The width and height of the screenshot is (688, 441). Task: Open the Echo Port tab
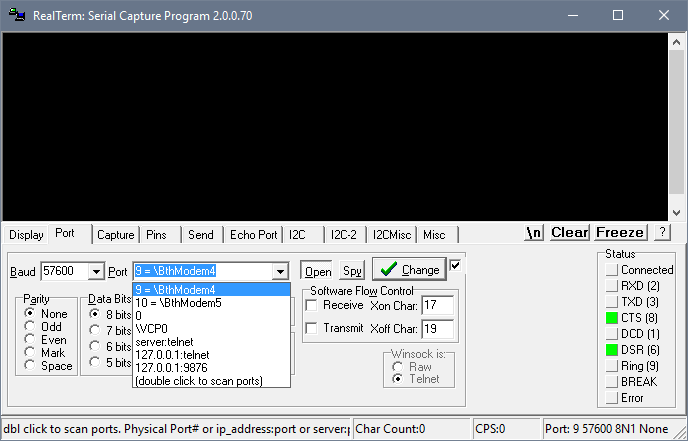(253, 235)
